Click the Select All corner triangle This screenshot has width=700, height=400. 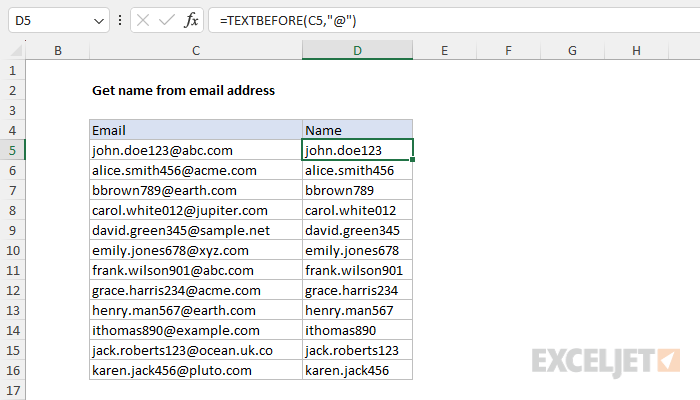17,50
